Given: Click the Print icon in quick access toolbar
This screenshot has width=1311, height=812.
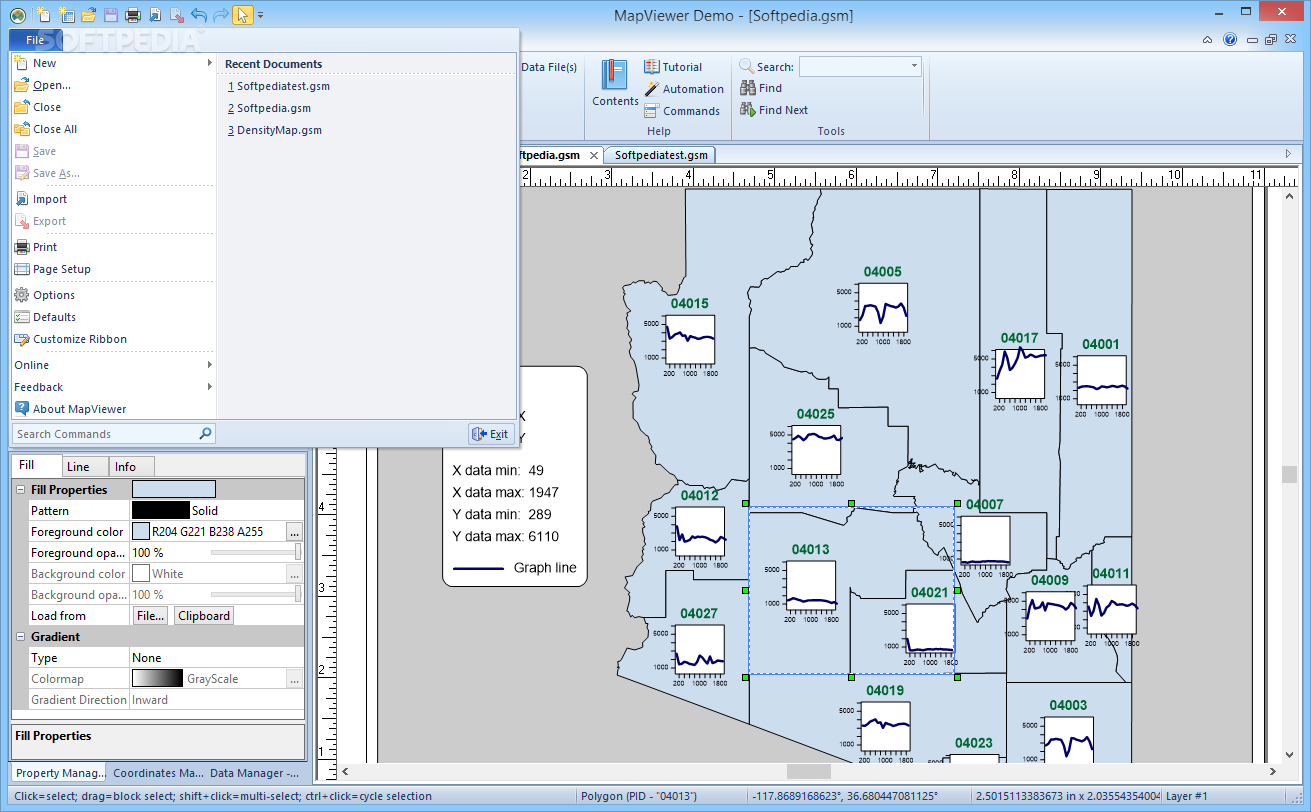Looking at the screenshot, I should point(132,14).
